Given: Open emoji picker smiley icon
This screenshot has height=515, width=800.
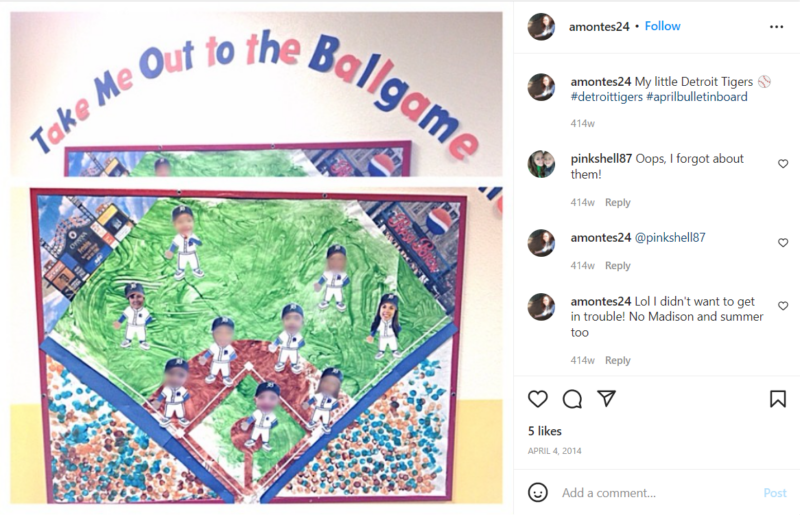Looking at the screenshot, I should [537, 493].
